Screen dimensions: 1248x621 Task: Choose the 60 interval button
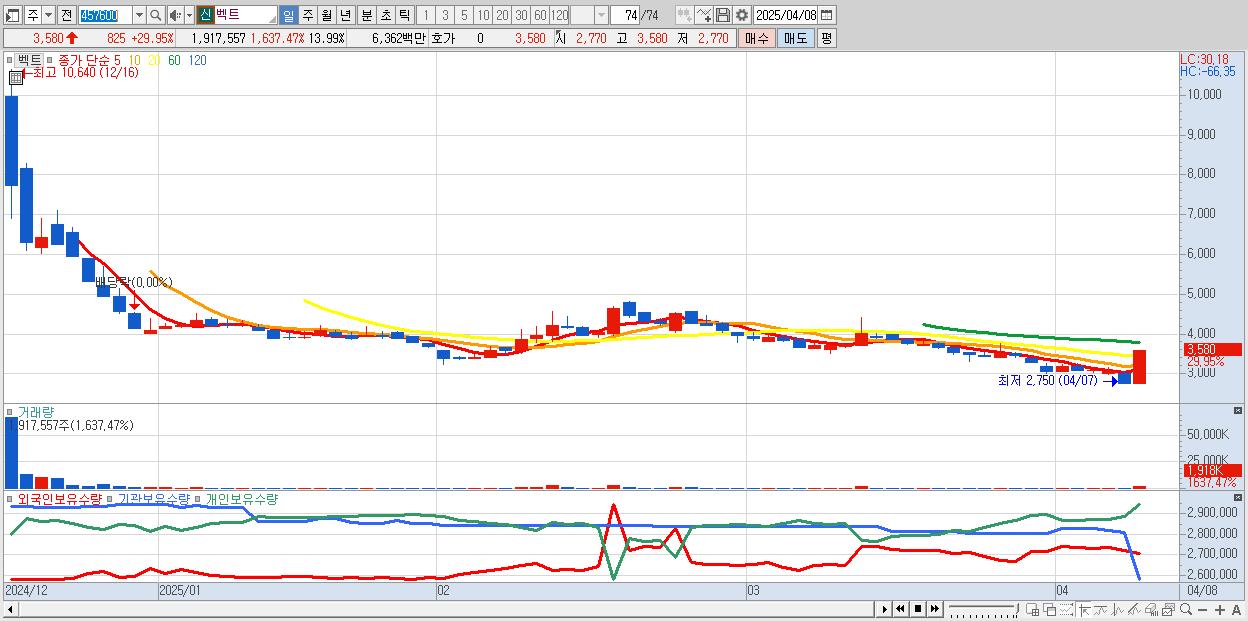[x=540, y=15]
